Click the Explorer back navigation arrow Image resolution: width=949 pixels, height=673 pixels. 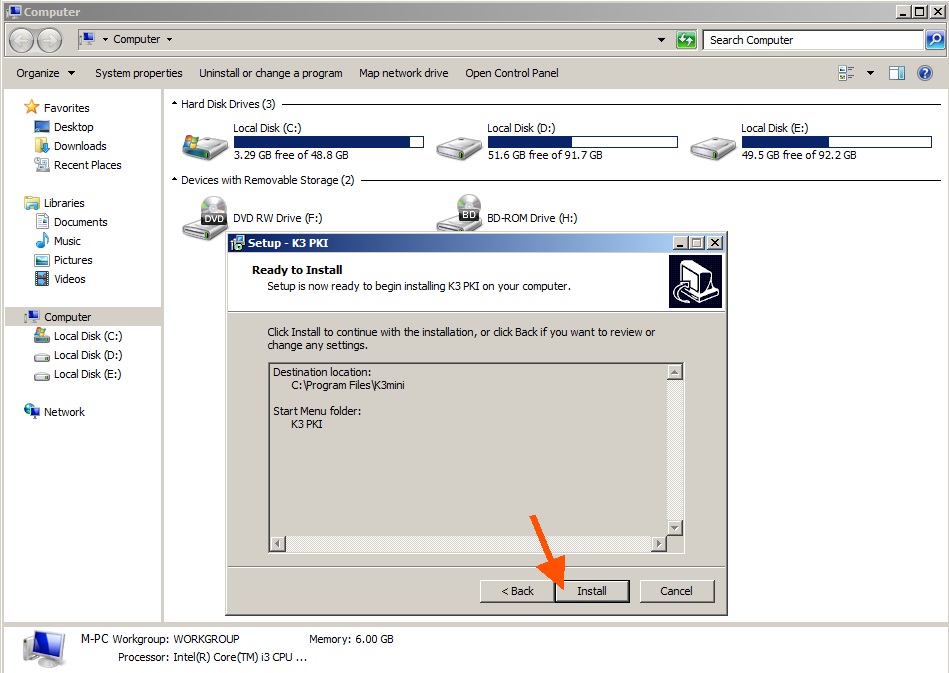[22, 41]
